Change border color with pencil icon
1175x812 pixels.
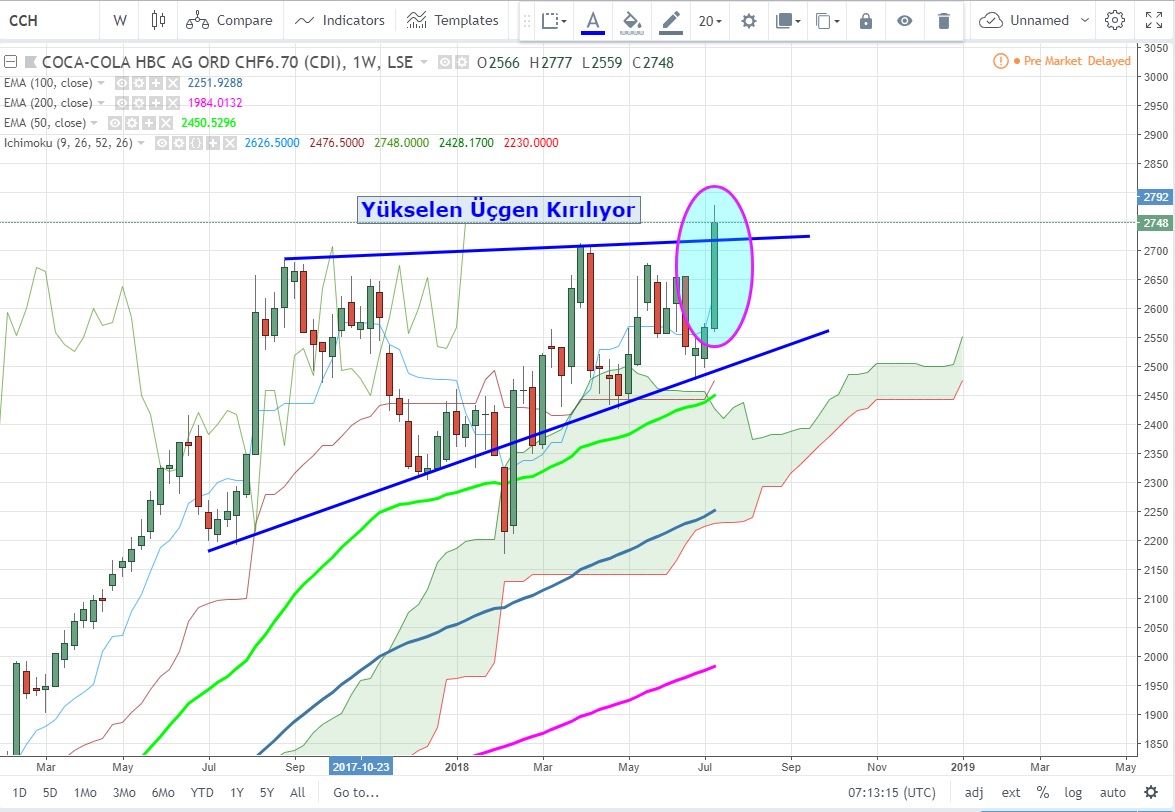(671, 21)
